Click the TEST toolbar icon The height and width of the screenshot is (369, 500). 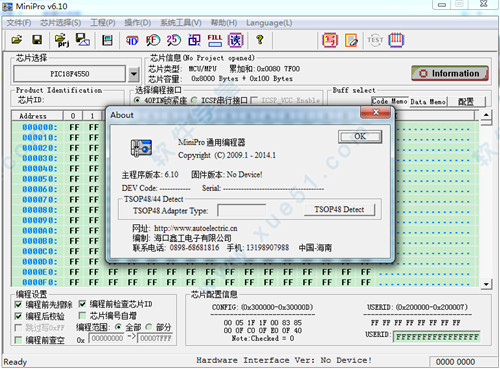coord(375,40)
